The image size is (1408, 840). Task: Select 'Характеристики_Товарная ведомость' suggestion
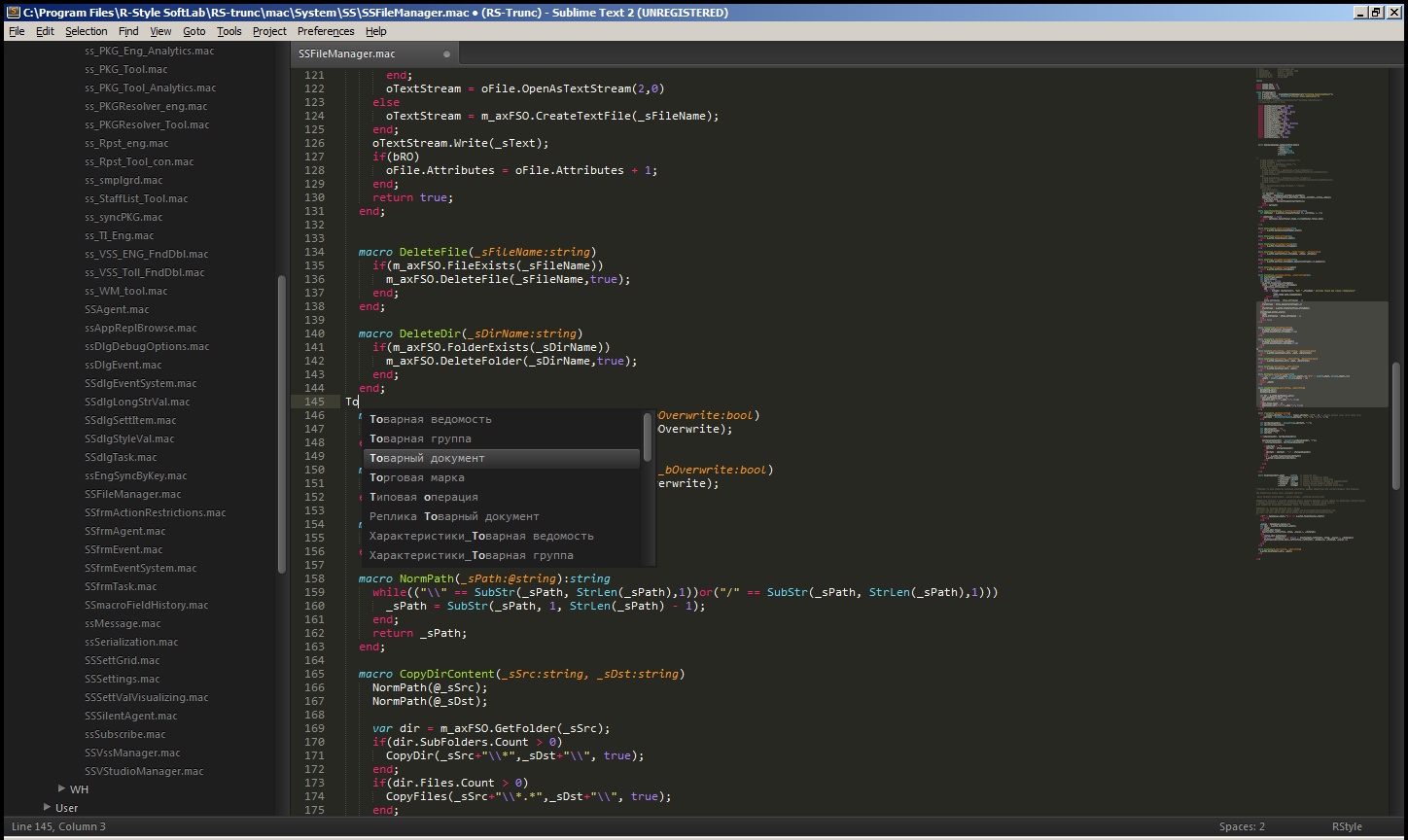(x=502, y=536)
